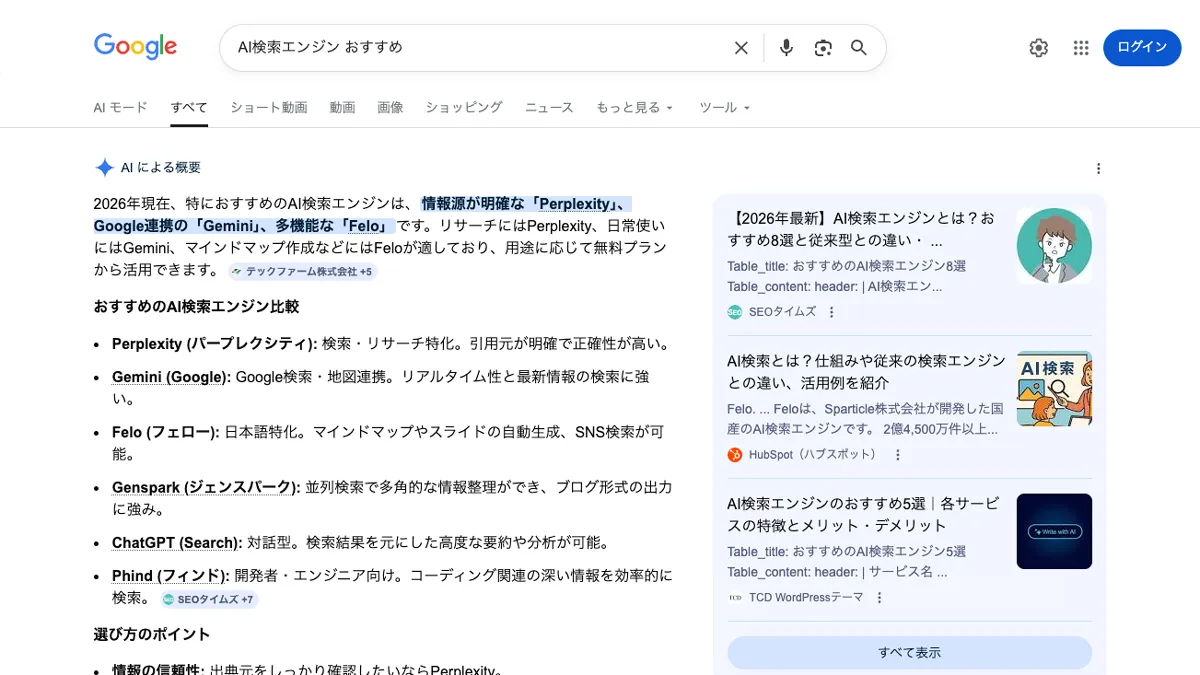Image resolution: width=1200 pixels, height=675 pixels.
Task: Switch to ニュース tab
Action: (x=549, y=107)
